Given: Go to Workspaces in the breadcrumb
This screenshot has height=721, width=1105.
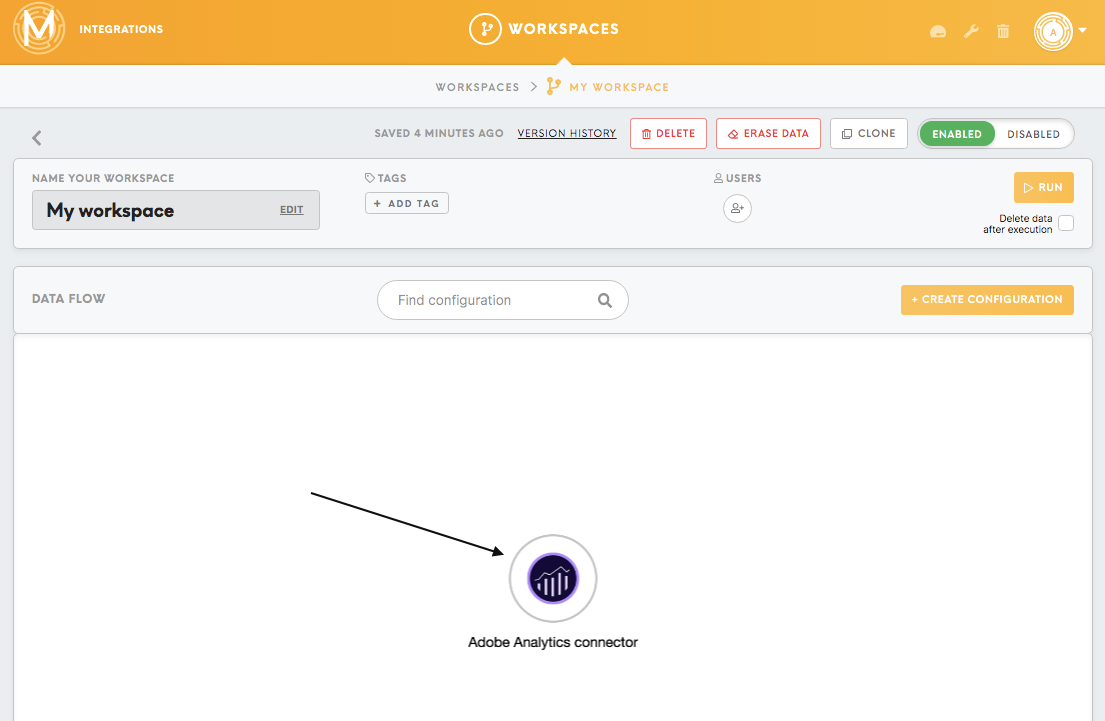Looking at the screenshot, I should 477,87.
